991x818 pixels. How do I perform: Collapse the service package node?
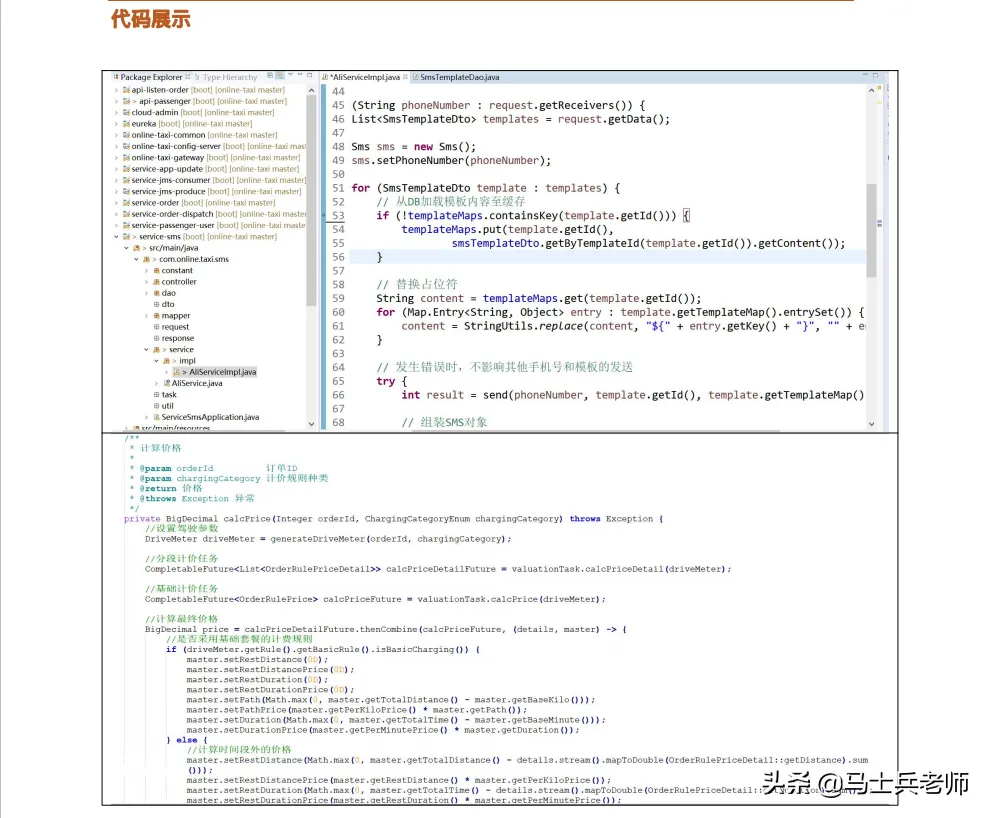coord(147,350)
